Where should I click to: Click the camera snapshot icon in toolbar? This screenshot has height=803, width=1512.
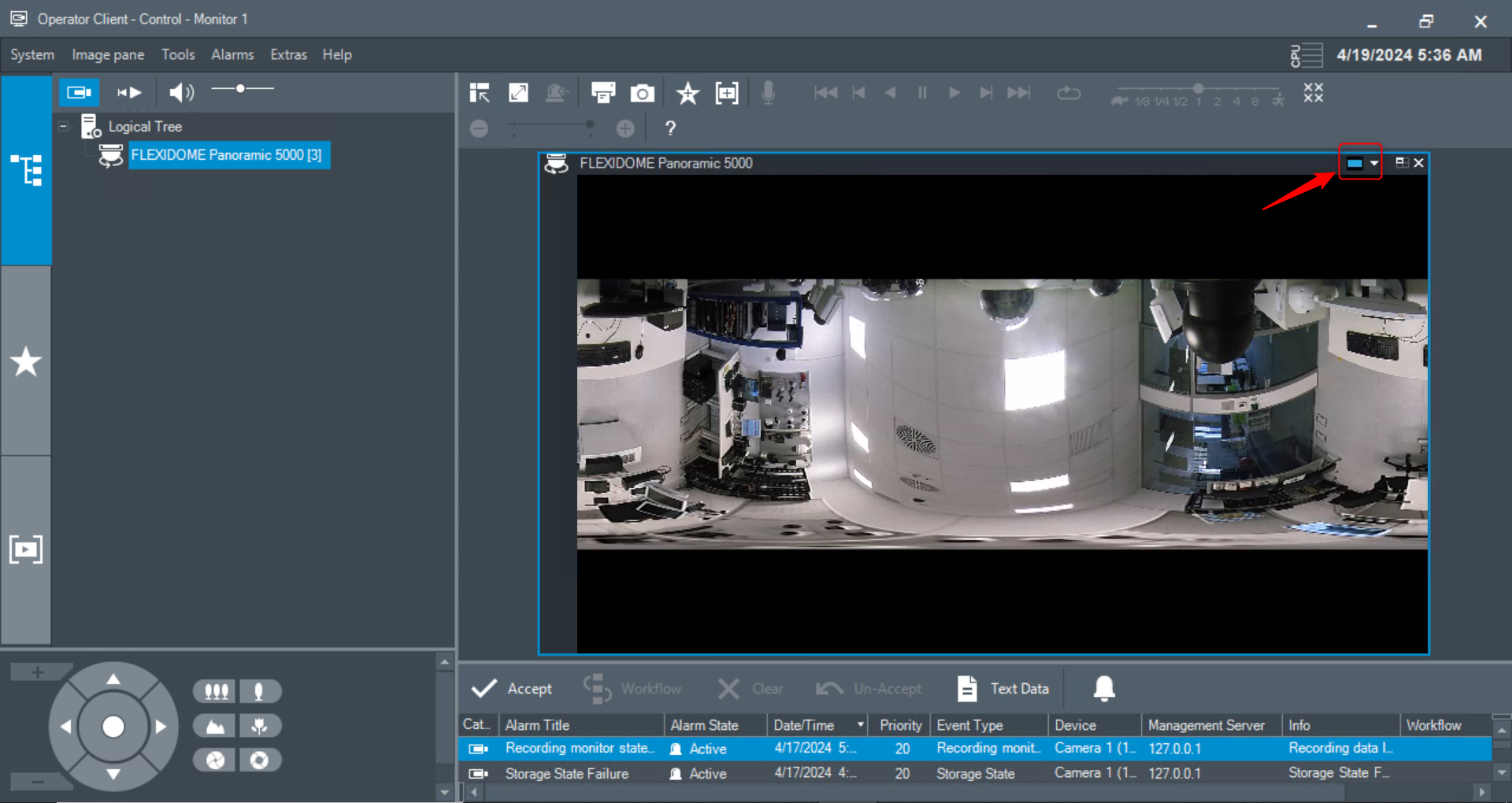[x=642, y=94]
